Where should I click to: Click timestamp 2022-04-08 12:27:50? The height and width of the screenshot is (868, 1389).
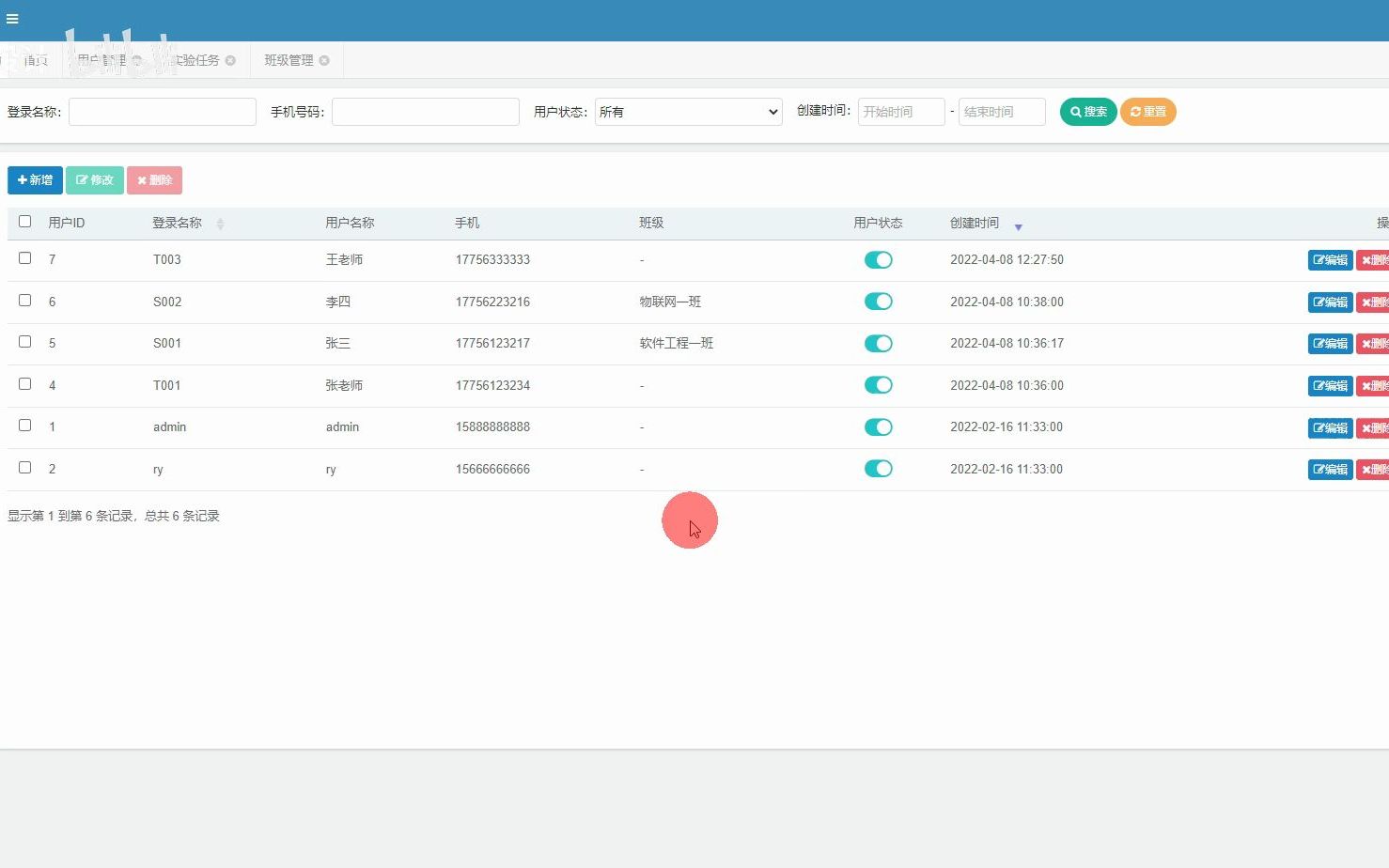pos(1007,260)
